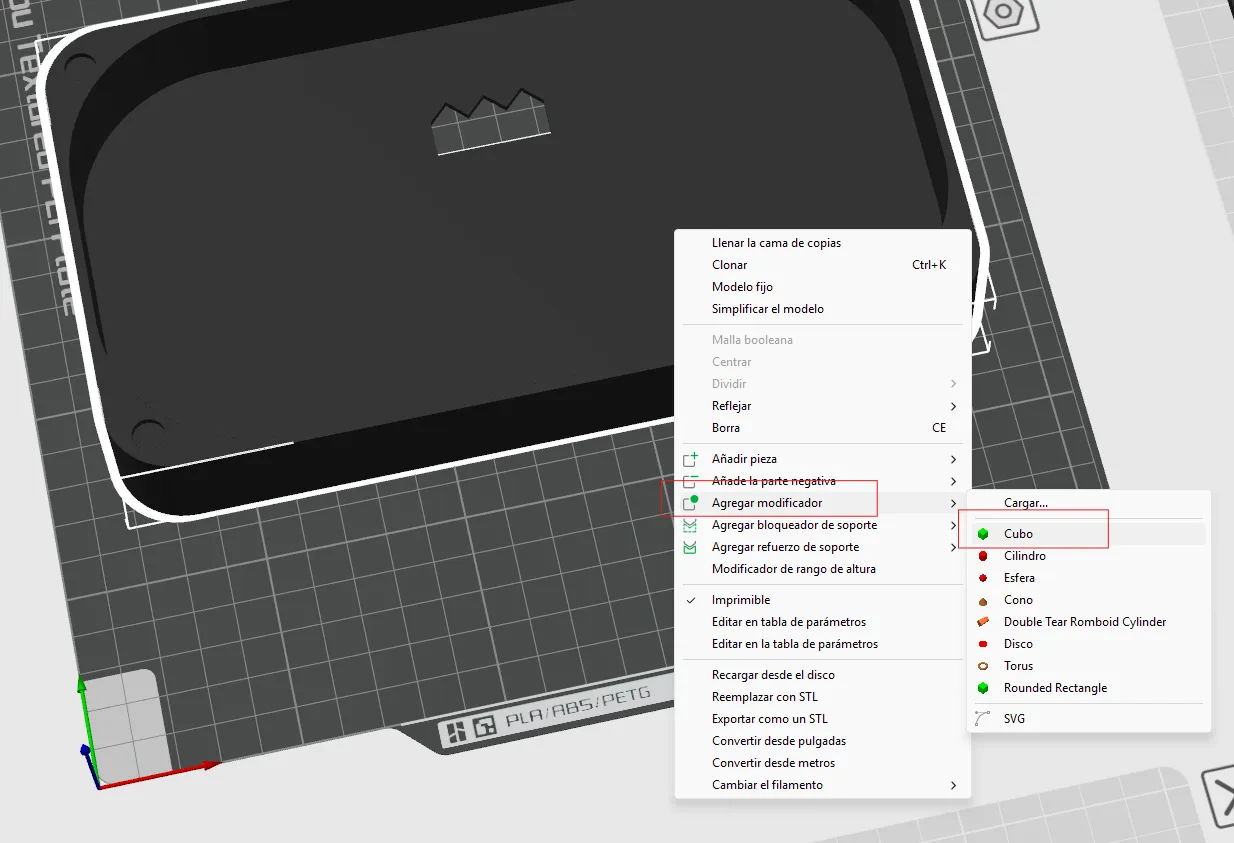The image size is (1234, 843).
Task: Select the Esfera shape icon
Action: [x=983, y=578]
